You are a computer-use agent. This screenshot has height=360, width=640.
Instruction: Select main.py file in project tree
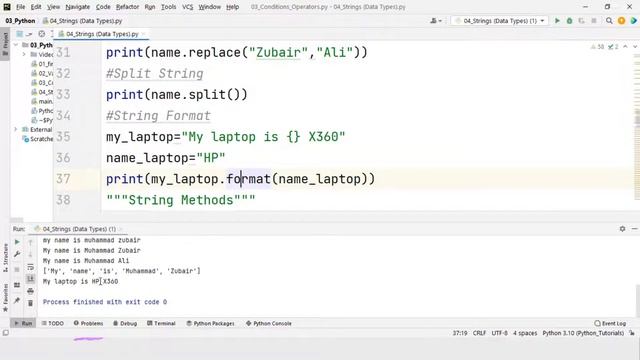click(42, 101)
